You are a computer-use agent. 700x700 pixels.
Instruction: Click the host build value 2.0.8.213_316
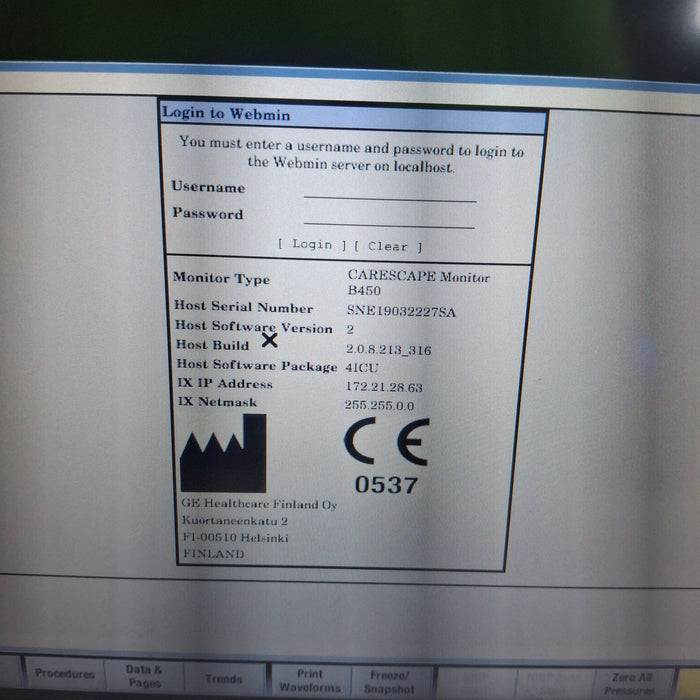tap(388, 350)
